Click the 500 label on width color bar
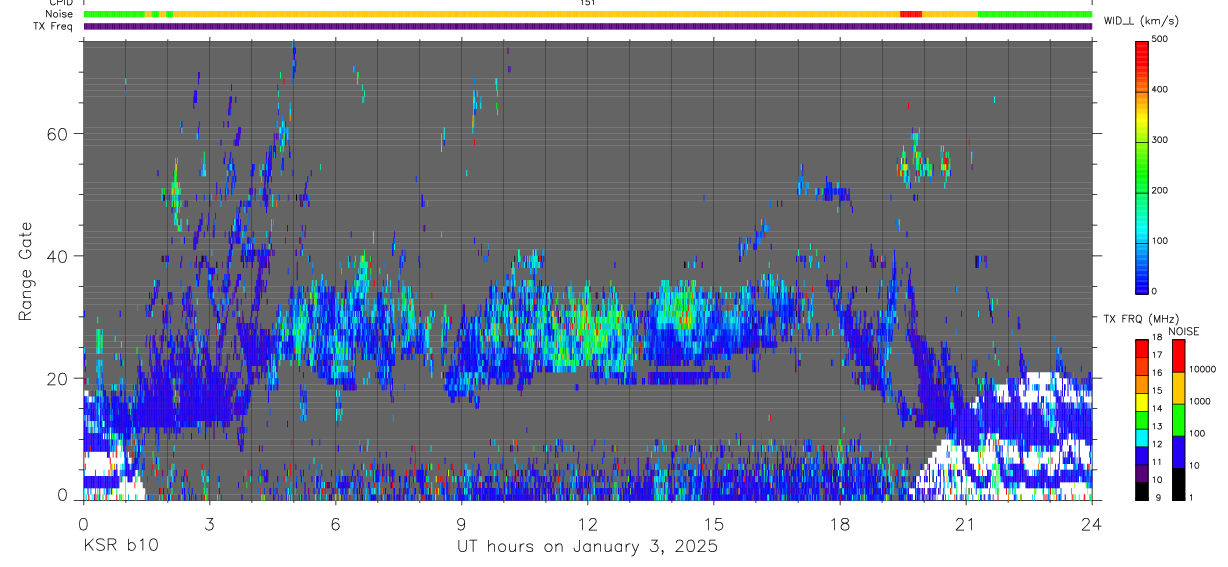 1160,39
